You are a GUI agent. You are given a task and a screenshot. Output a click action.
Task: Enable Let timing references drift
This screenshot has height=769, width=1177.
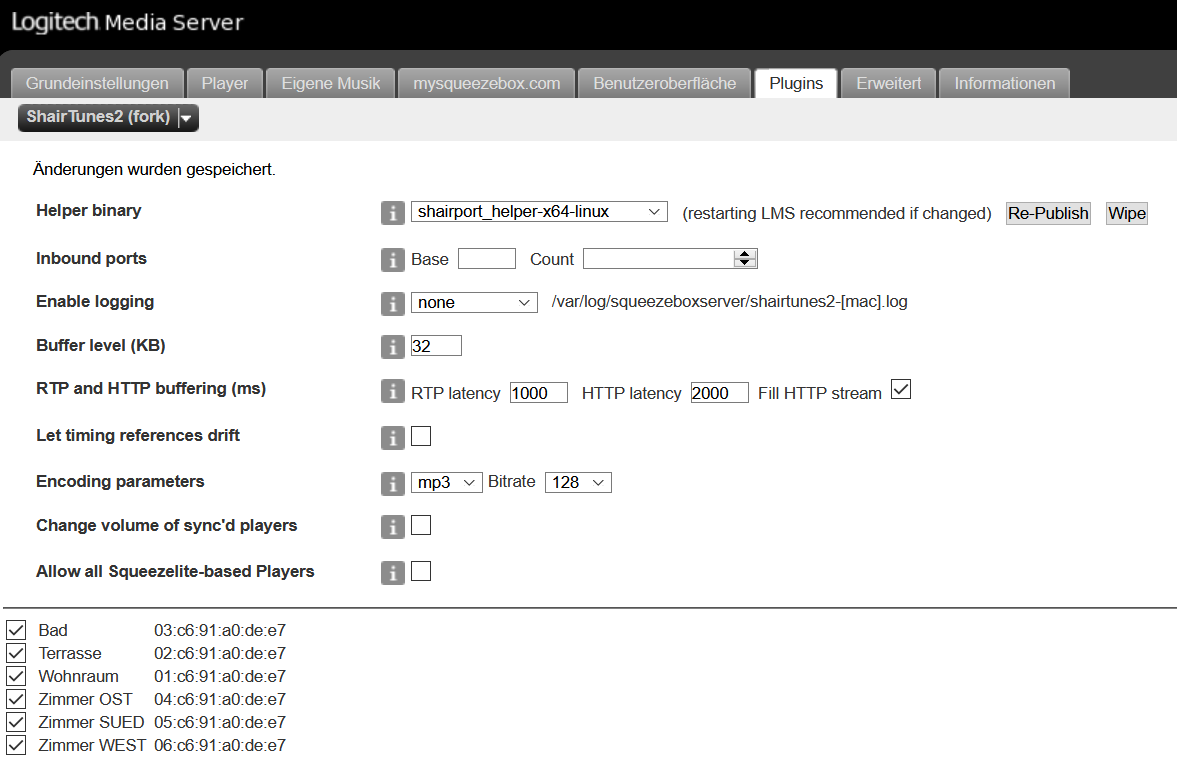click(421, 436)
